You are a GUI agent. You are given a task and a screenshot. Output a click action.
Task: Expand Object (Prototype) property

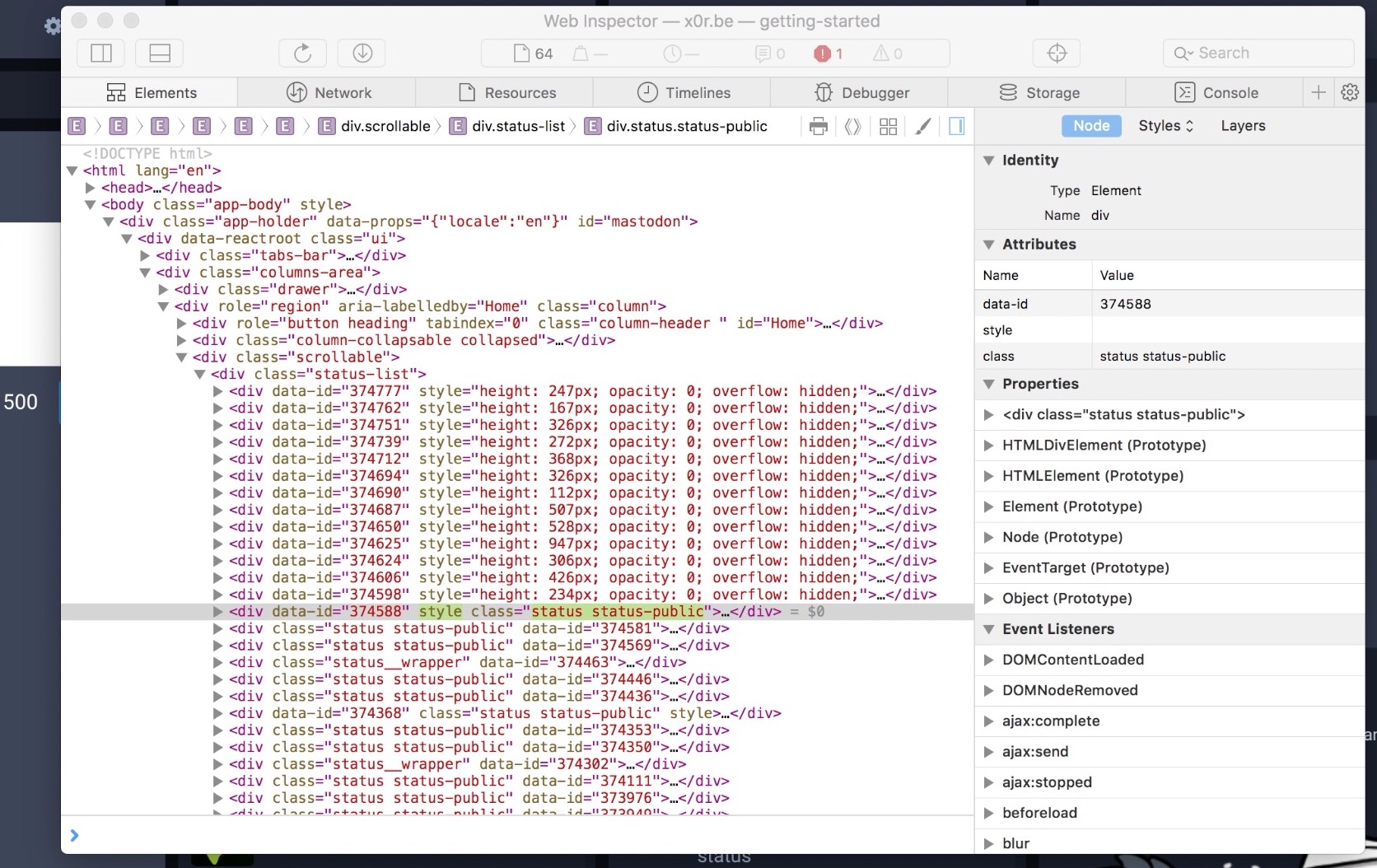click(x=989, y=599)
